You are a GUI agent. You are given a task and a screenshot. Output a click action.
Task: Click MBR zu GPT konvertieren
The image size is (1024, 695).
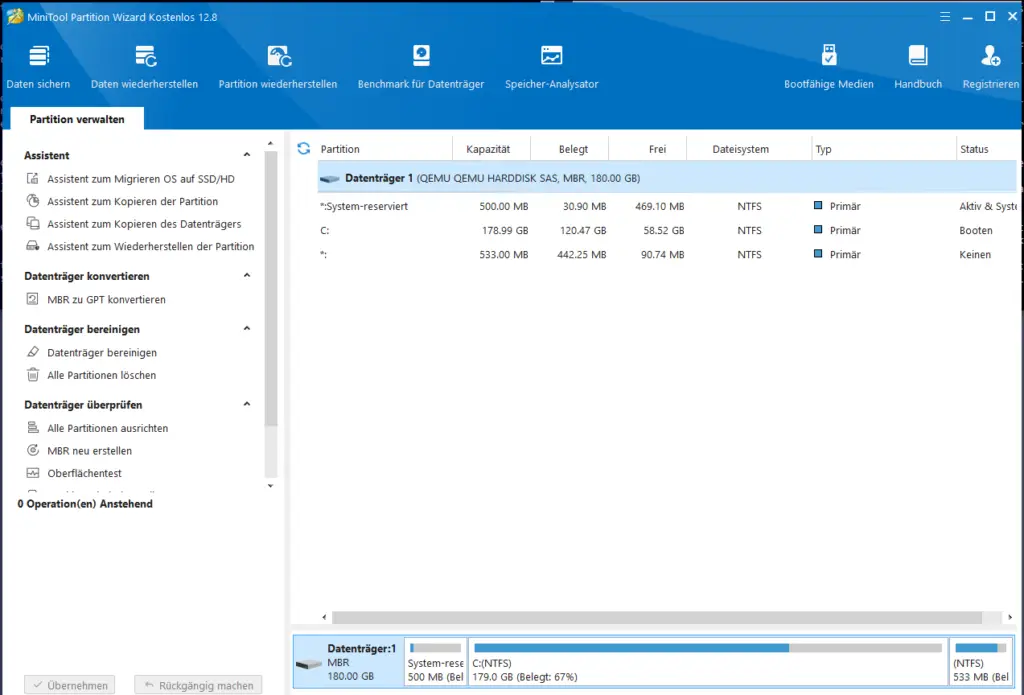[x=106, y=300]
